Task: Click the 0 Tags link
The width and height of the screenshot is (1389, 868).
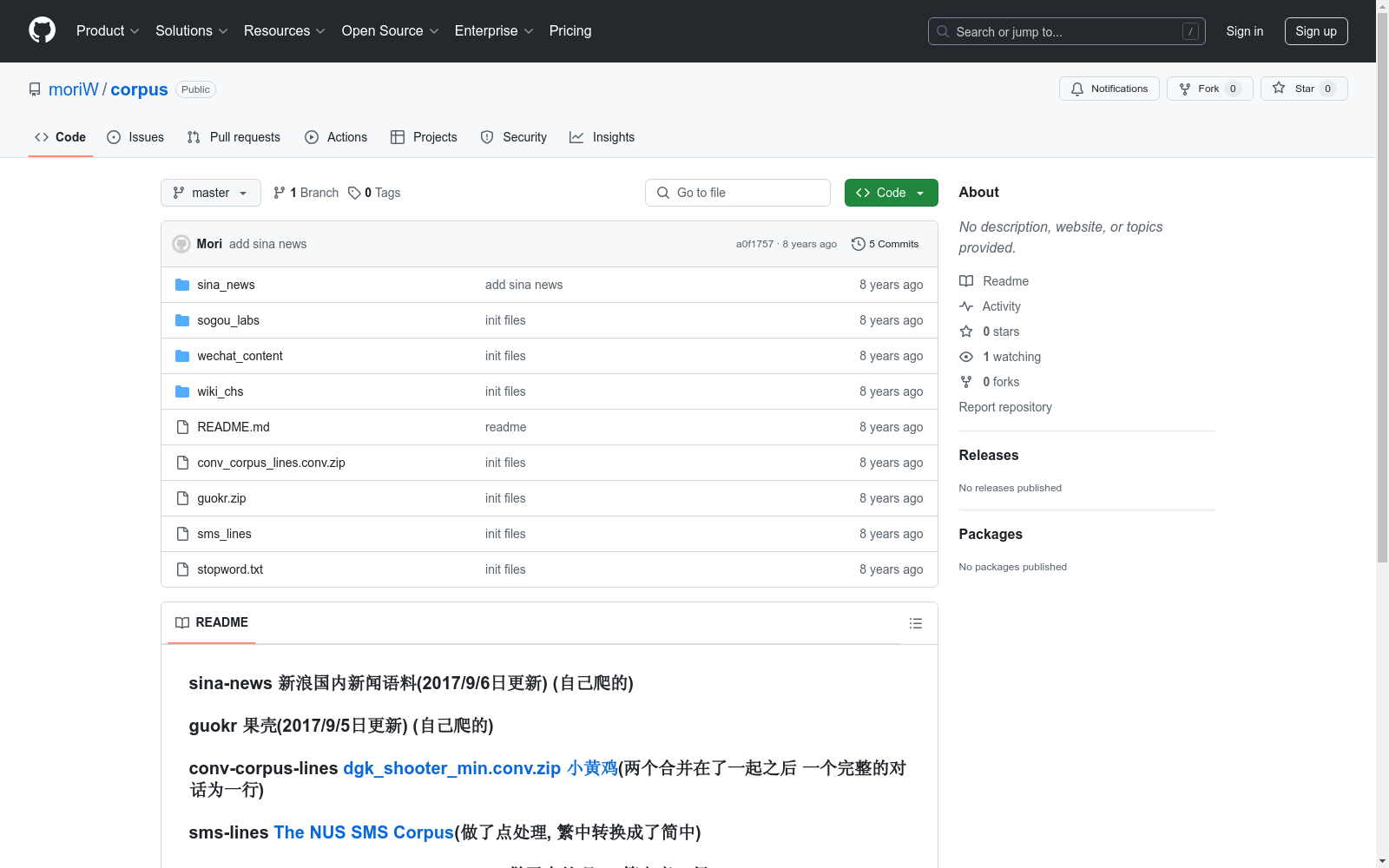Action: [x=374, y=193]
